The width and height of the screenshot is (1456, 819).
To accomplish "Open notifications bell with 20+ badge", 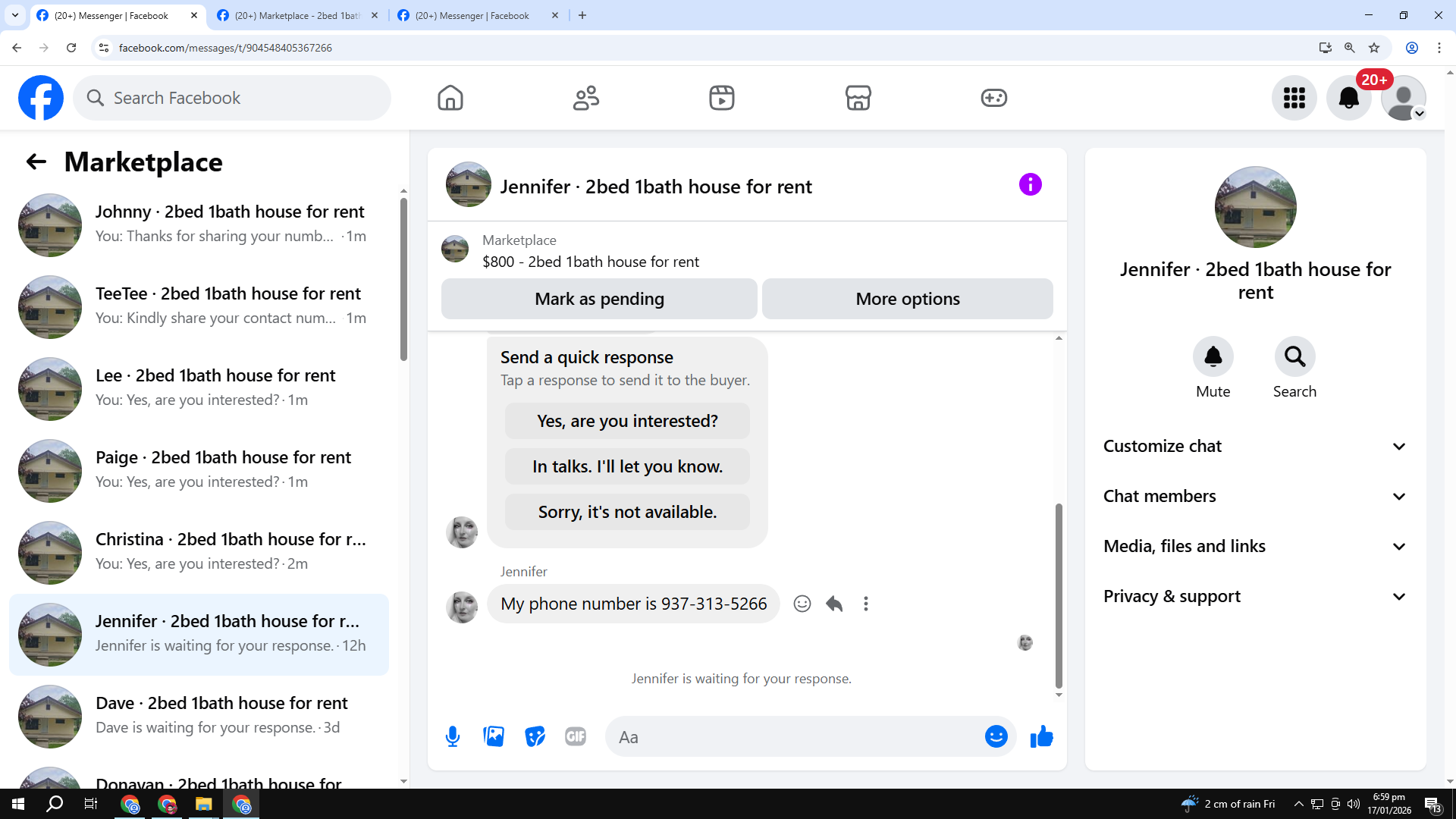I will pos(1348,98).
